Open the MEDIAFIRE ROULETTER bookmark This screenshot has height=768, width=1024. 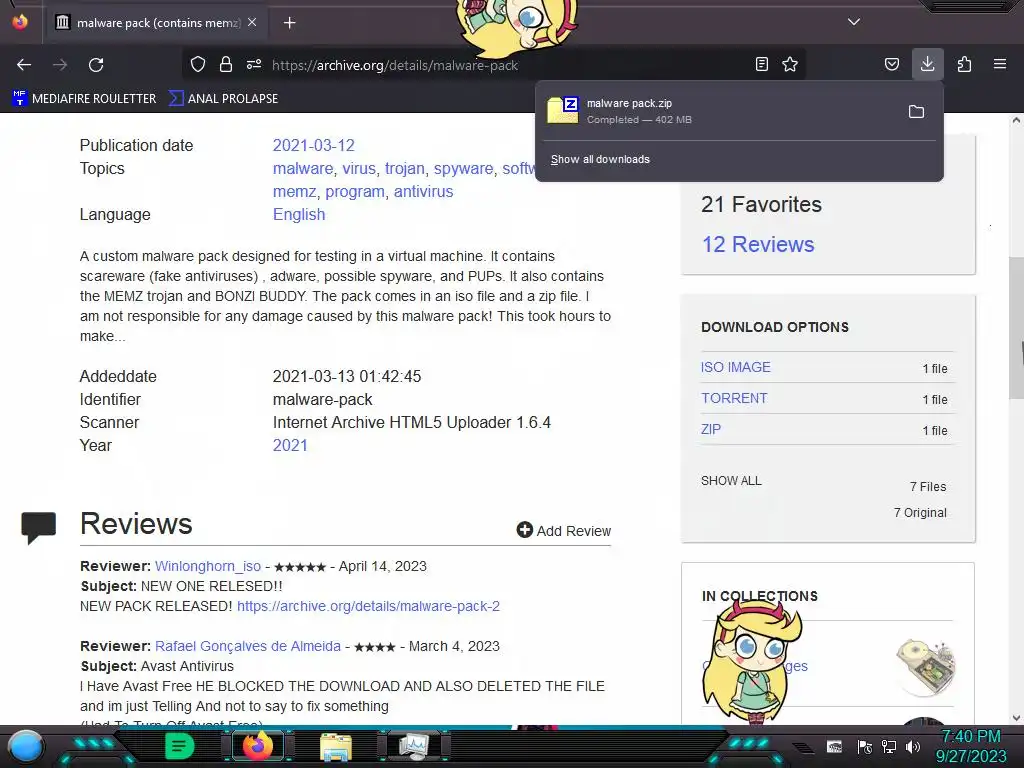84,99
